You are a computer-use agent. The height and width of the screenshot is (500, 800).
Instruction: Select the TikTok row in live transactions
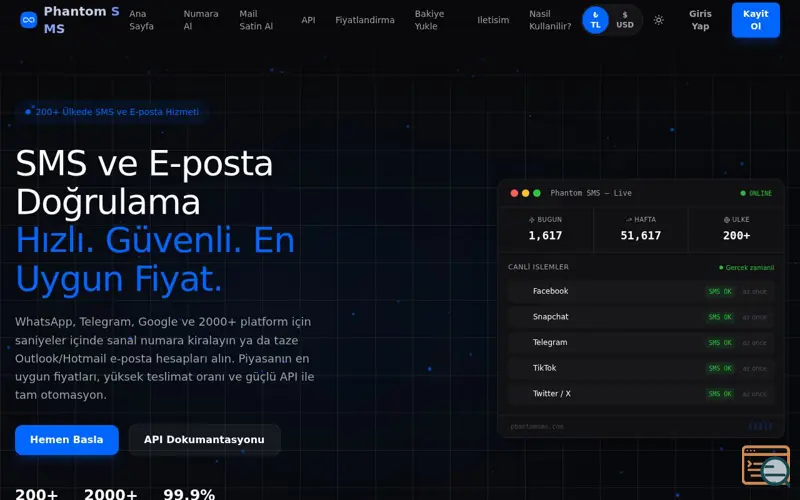(641, 368)
